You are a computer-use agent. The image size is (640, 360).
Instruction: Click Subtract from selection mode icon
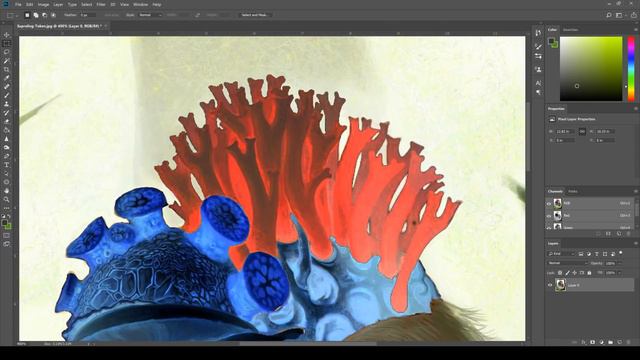[x=44, y=15]
